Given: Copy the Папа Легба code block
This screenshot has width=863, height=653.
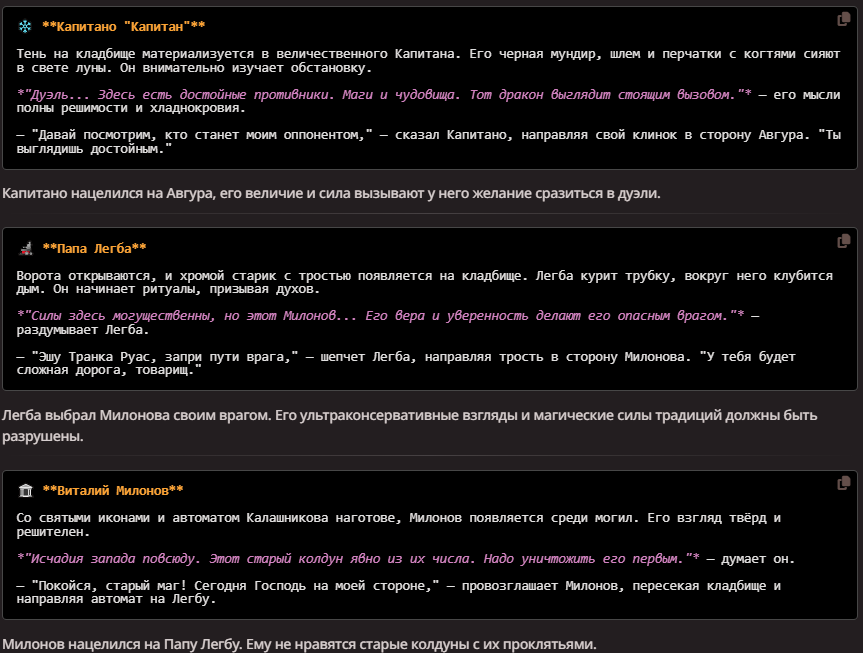Looking at the screenshot, I should tap(843, 241).
